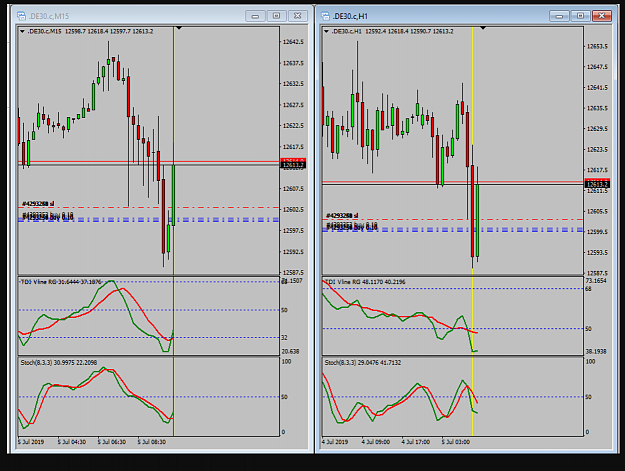Click TDI Vline RG 48.1170 40.2196 label
Screen dimensions: 625x471
pyautogui.click(x=365, y=282)
